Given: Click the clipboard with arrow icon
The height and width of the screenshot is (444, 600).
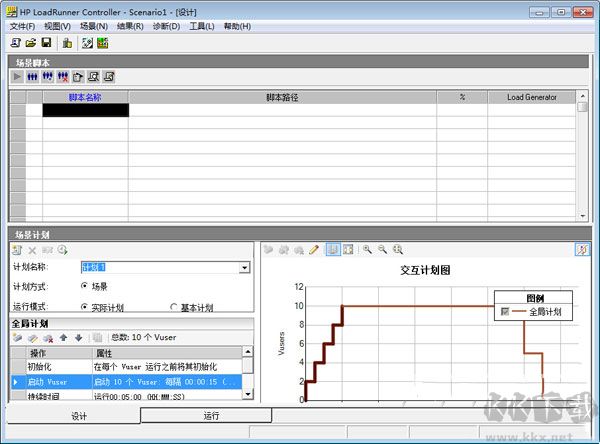Looking at the screenshot, I should 78,77.
